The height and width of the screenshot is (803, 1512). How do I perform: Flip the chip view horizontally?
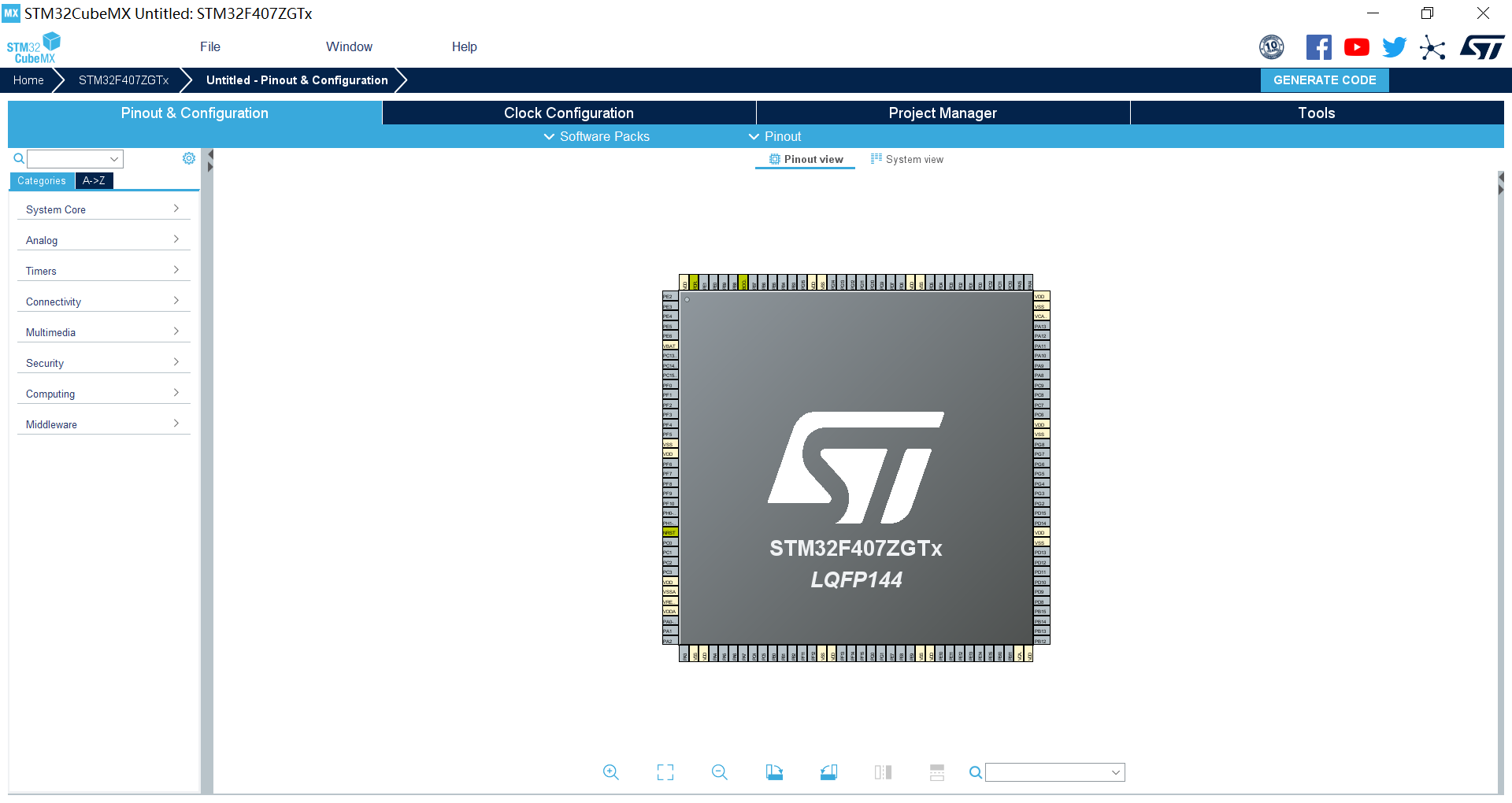click(883, 772)
